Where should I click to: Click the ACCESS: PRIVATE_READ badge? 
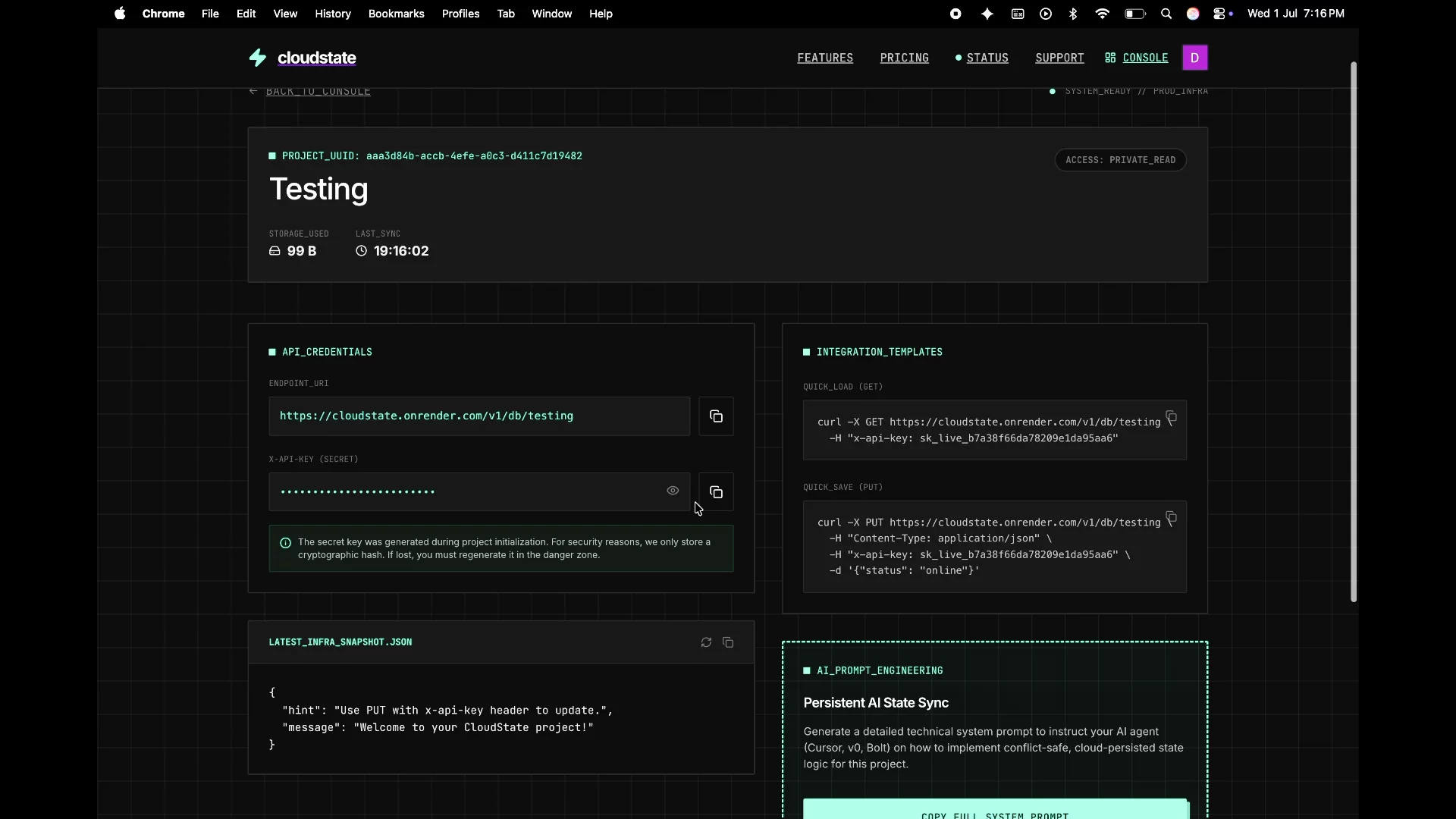(x=1120, y=160)
